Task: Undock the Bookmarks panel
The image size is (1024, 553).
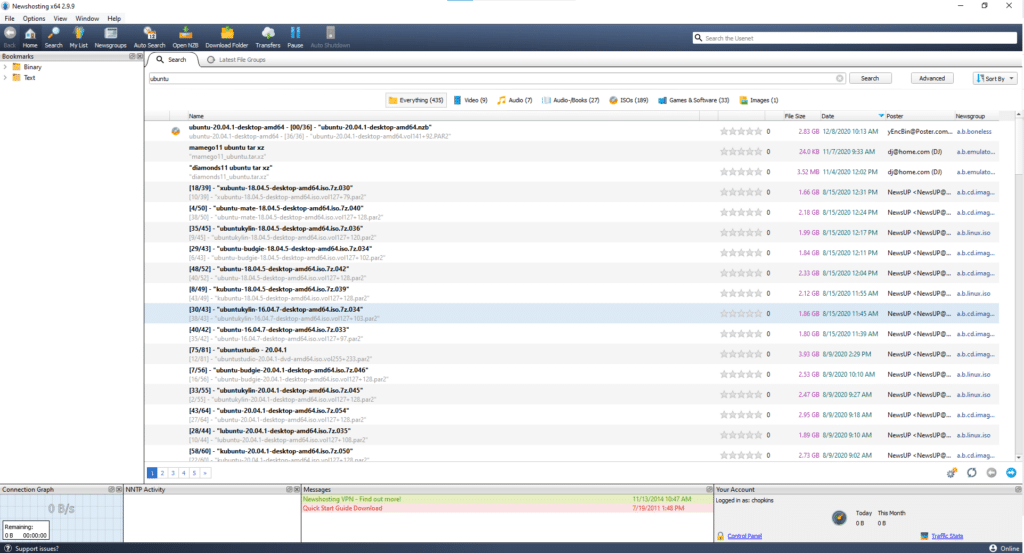Action: (132, 56)
